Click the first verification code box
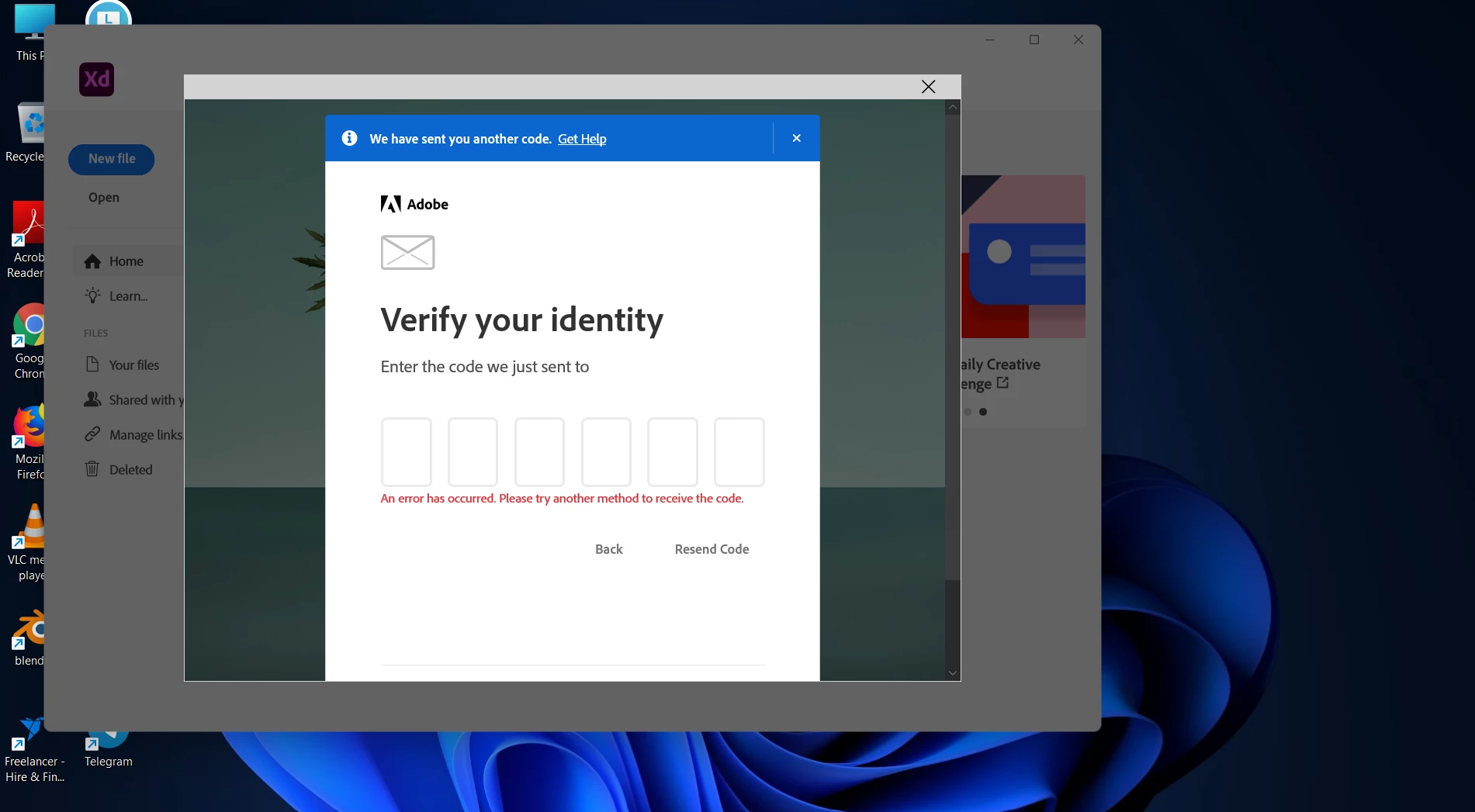Screen dimensions: 1475x812 tap(406, 451)
